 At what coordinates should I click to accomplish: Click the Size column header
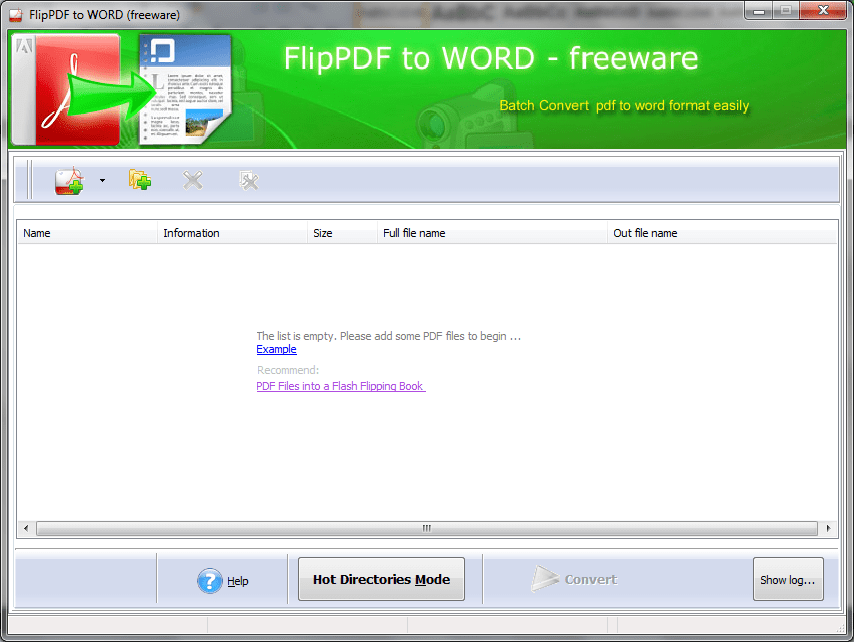[x=322, y=232]
